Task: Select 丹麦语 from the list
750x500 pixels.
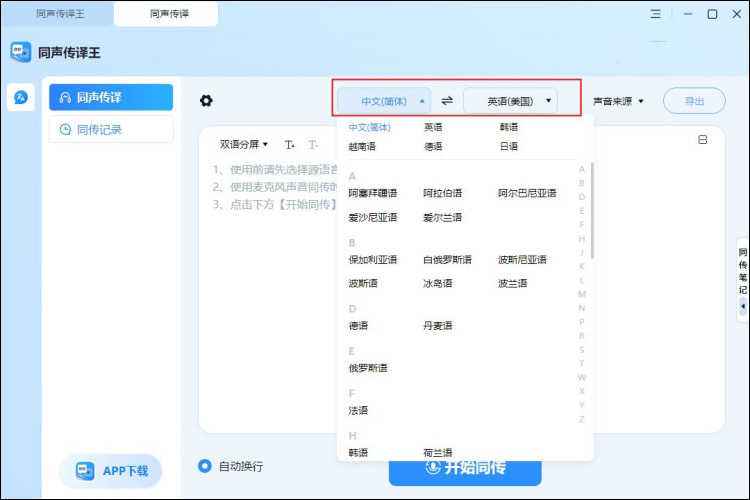Action: (438, 326)
